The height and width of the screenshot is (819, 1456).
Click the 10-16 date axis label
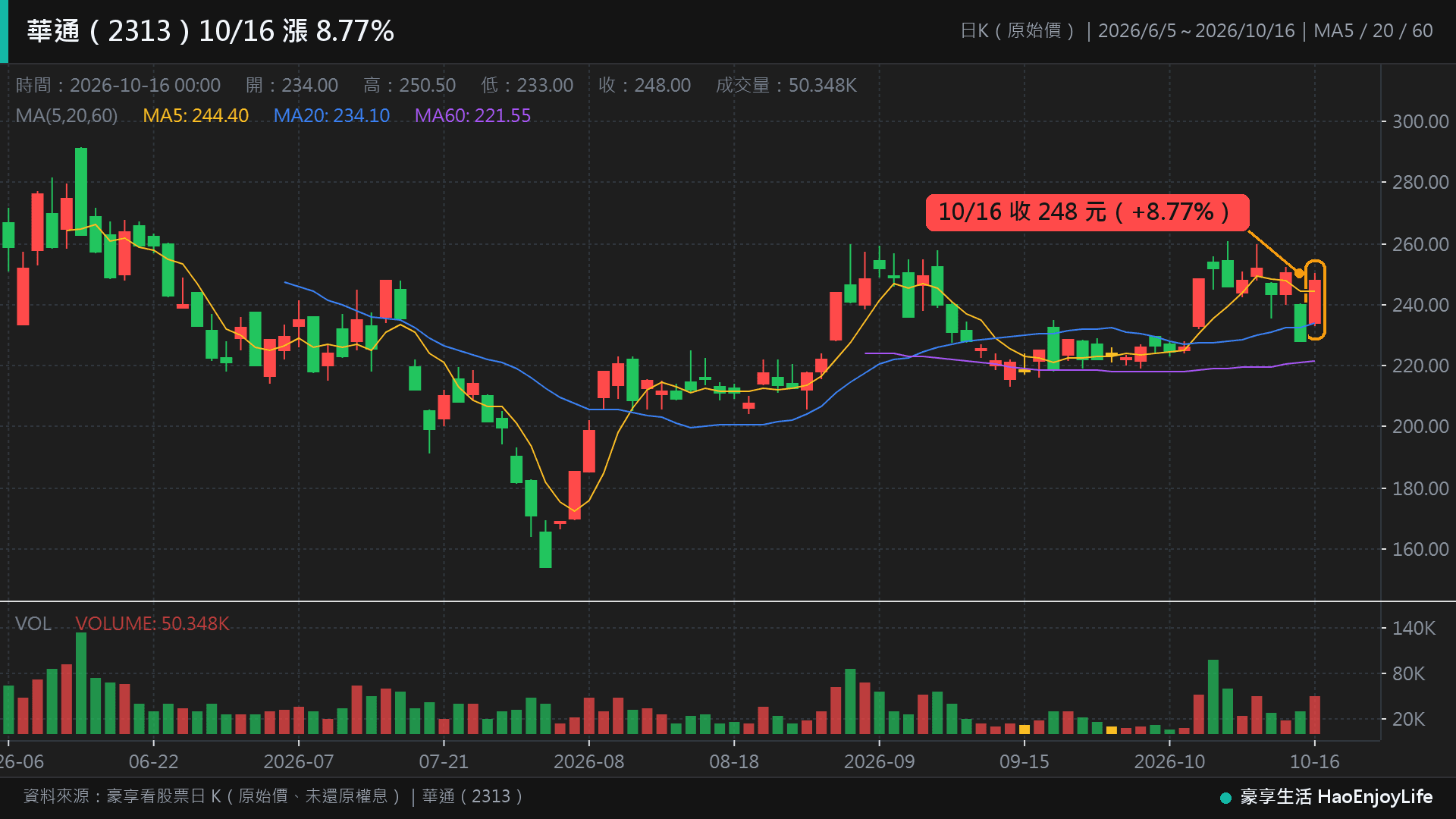[x=1315, y=761]
